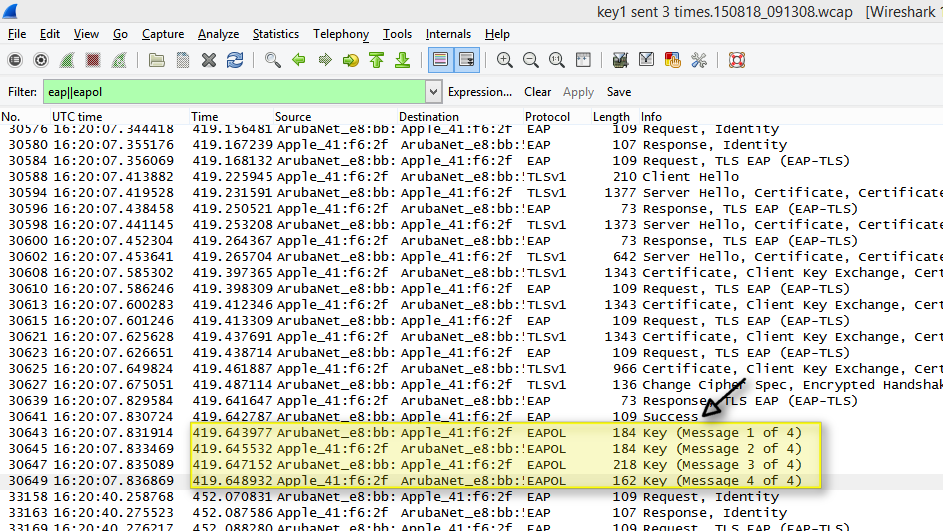
Task: Close this capture file X icon
Action: [x=209, y=60]
